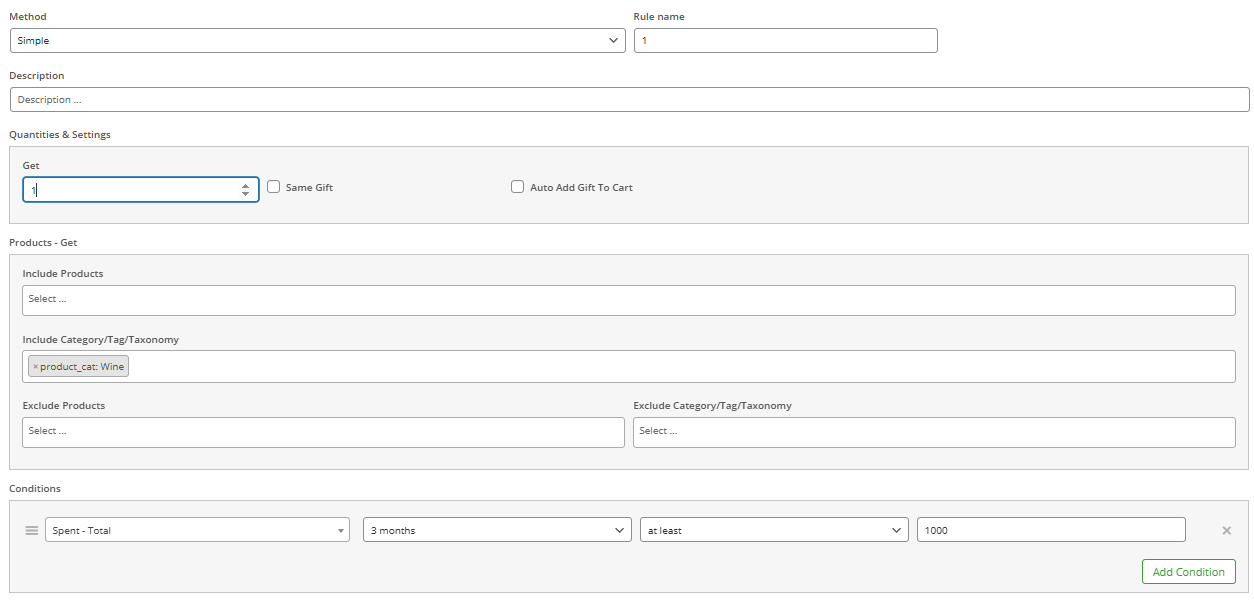The height and width of the screenshot is (604, 1254).
Task: Change the 'at least' comparison dropdown
Action: click(774, 530)
